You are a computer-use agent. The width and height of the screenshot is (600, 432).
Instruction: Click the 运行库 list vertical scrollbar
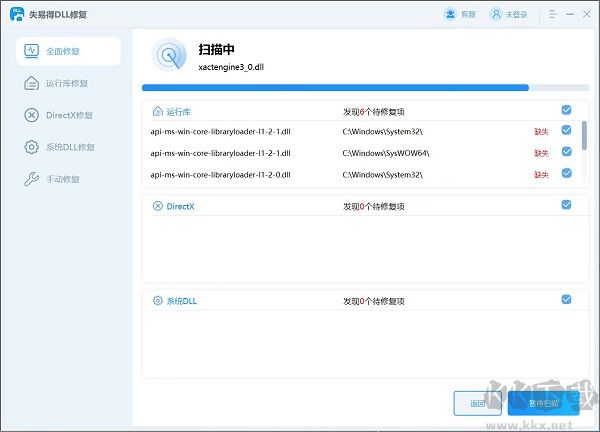(x=584, y=135)
